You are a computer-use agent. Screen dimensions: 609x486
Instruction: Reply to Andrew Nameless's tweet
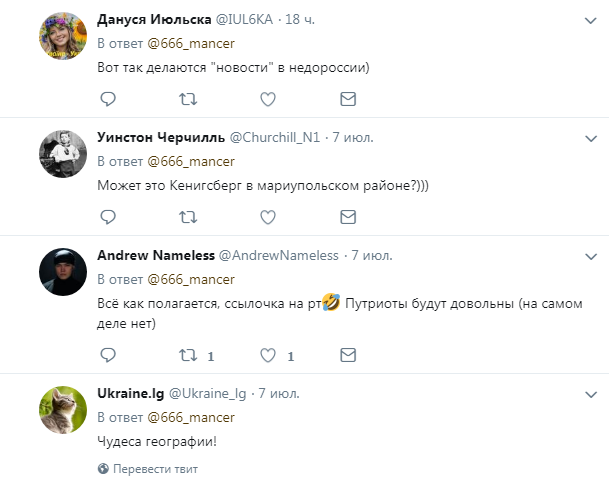109,355
